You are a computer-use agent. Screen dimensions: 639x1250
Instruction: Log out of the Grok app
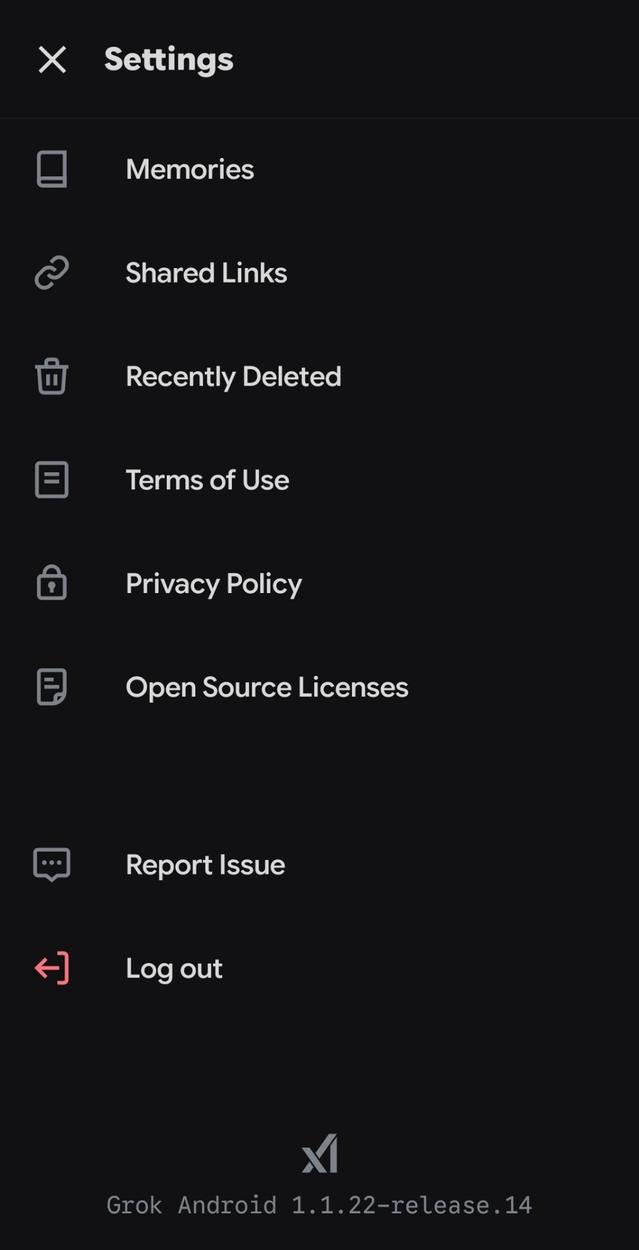pyautogui.click(x=174, y=968)
